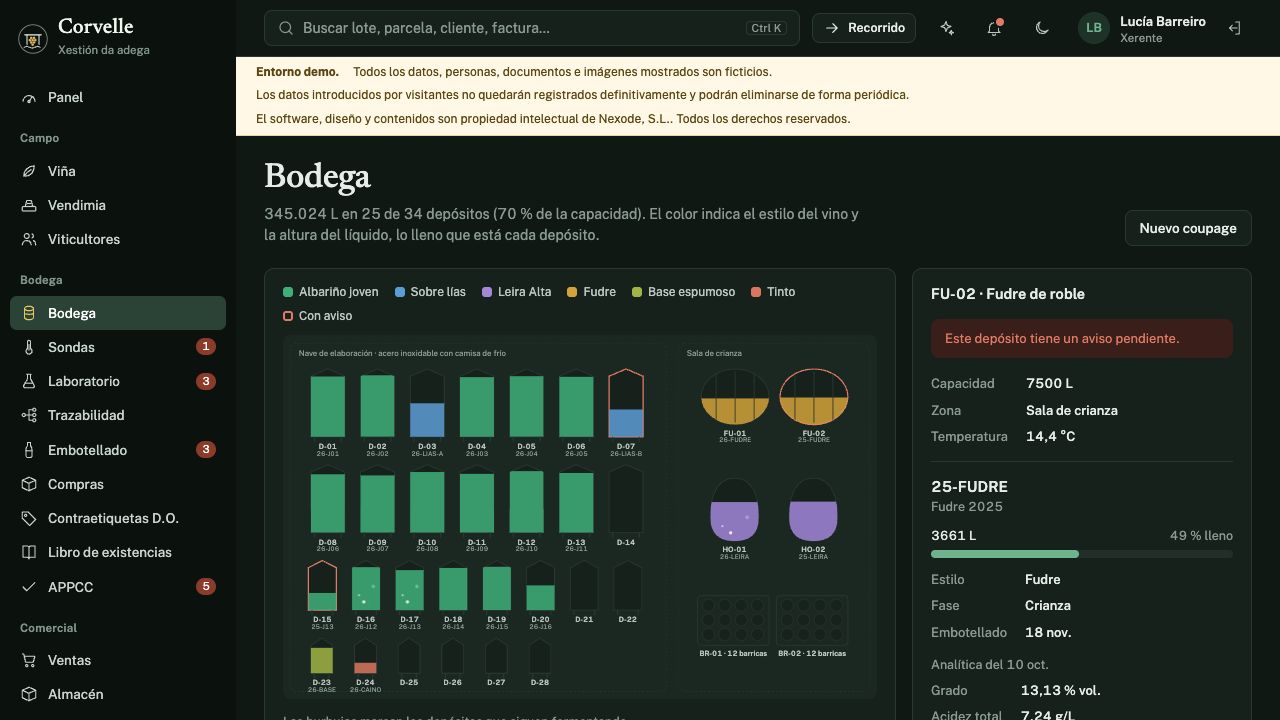Image resolution: width=1280 pixels, height=720 pixels.
Task: Focus the search lote, parcela field
Action: (x=532, y=28)
